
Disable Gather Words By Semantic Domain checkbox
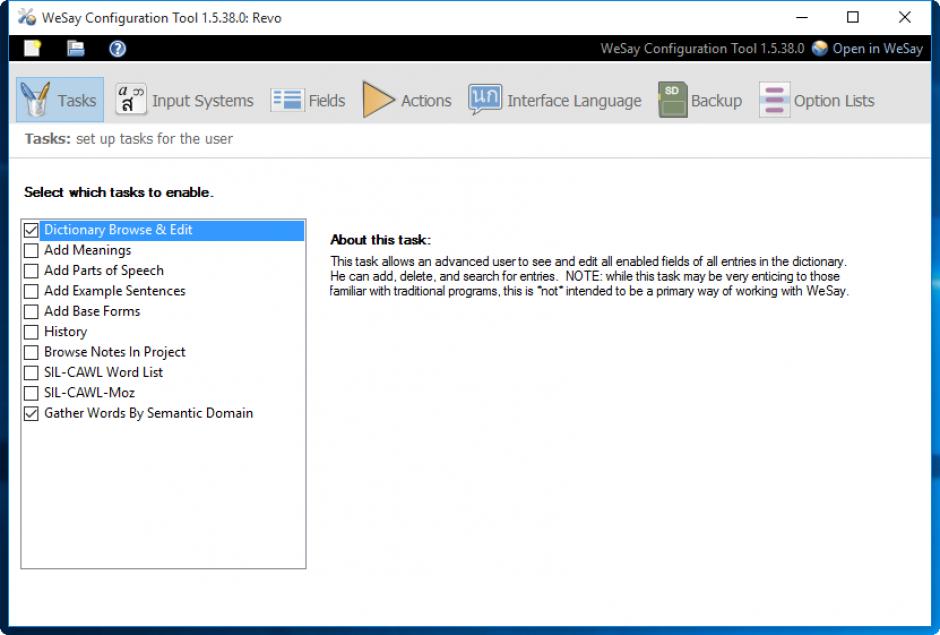coord(31,413)
